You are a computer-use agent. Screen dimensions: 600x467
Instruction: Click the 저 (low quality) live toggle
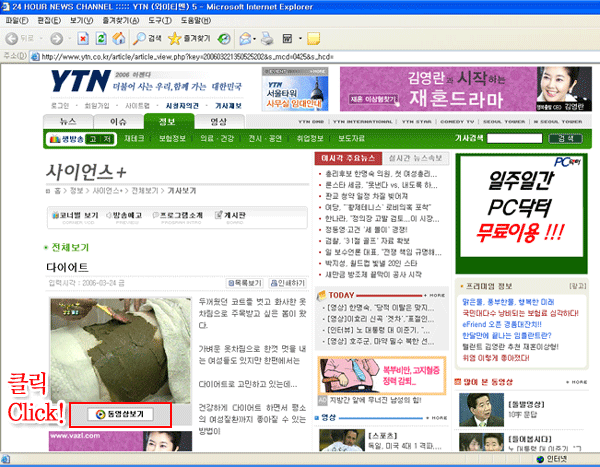pyautogui.click(x=106, y=139)
